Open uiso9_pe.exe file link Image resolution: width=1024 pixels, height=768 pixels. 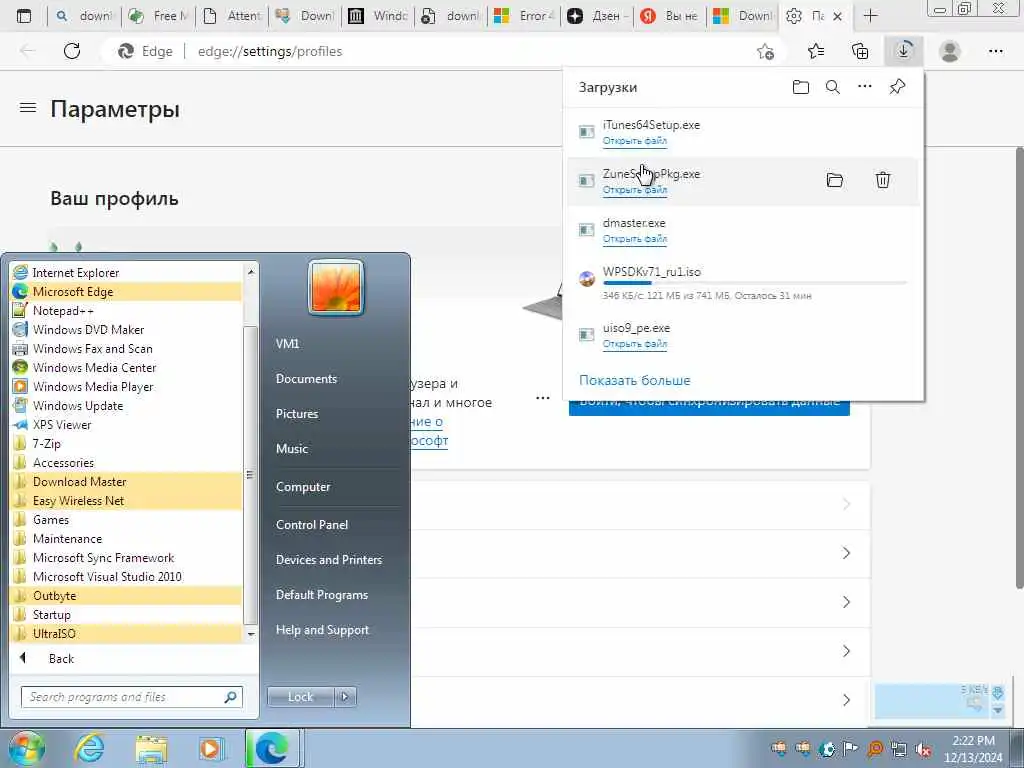pyautogui.click(x=635, y=344)
